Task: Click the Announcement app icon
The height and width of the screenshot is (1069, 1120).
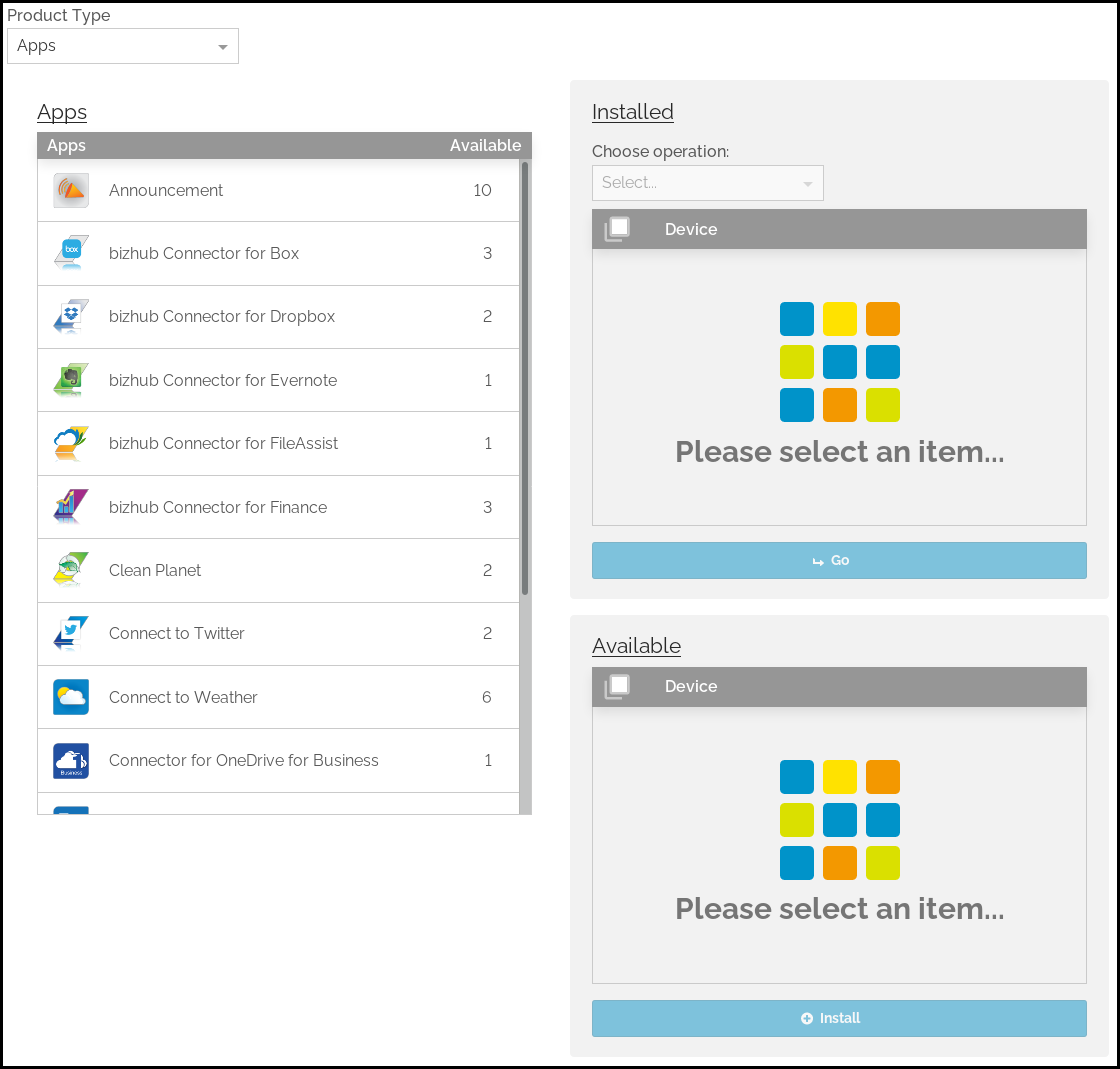Action: coord(71,190)
